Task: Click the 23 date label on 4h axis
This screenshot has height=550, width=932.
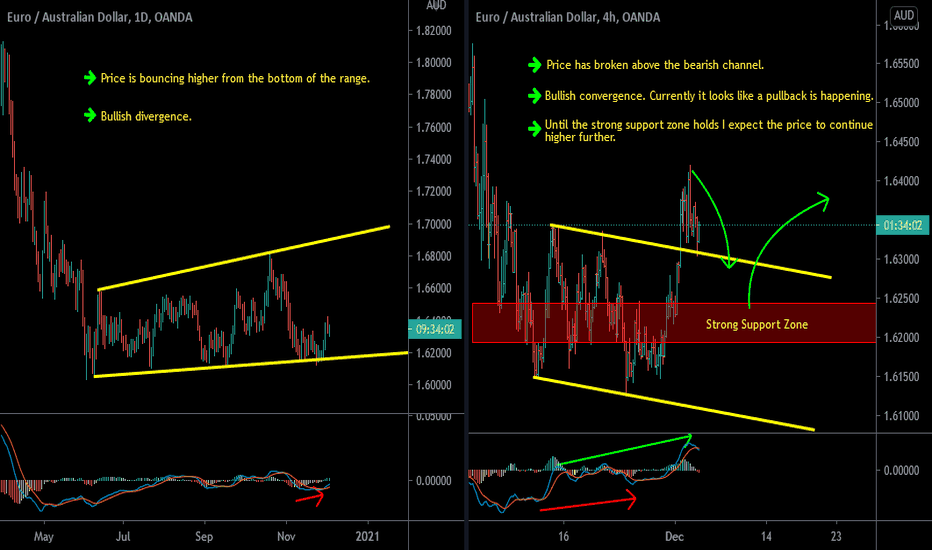Action: point(836,536)
